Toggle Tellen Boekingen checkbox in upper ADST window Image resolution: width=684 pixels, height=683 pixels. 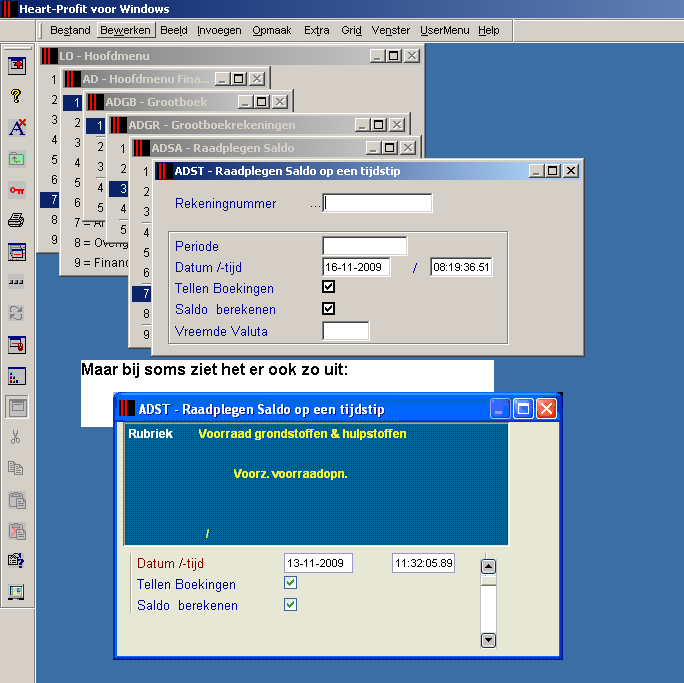[328, 287]
